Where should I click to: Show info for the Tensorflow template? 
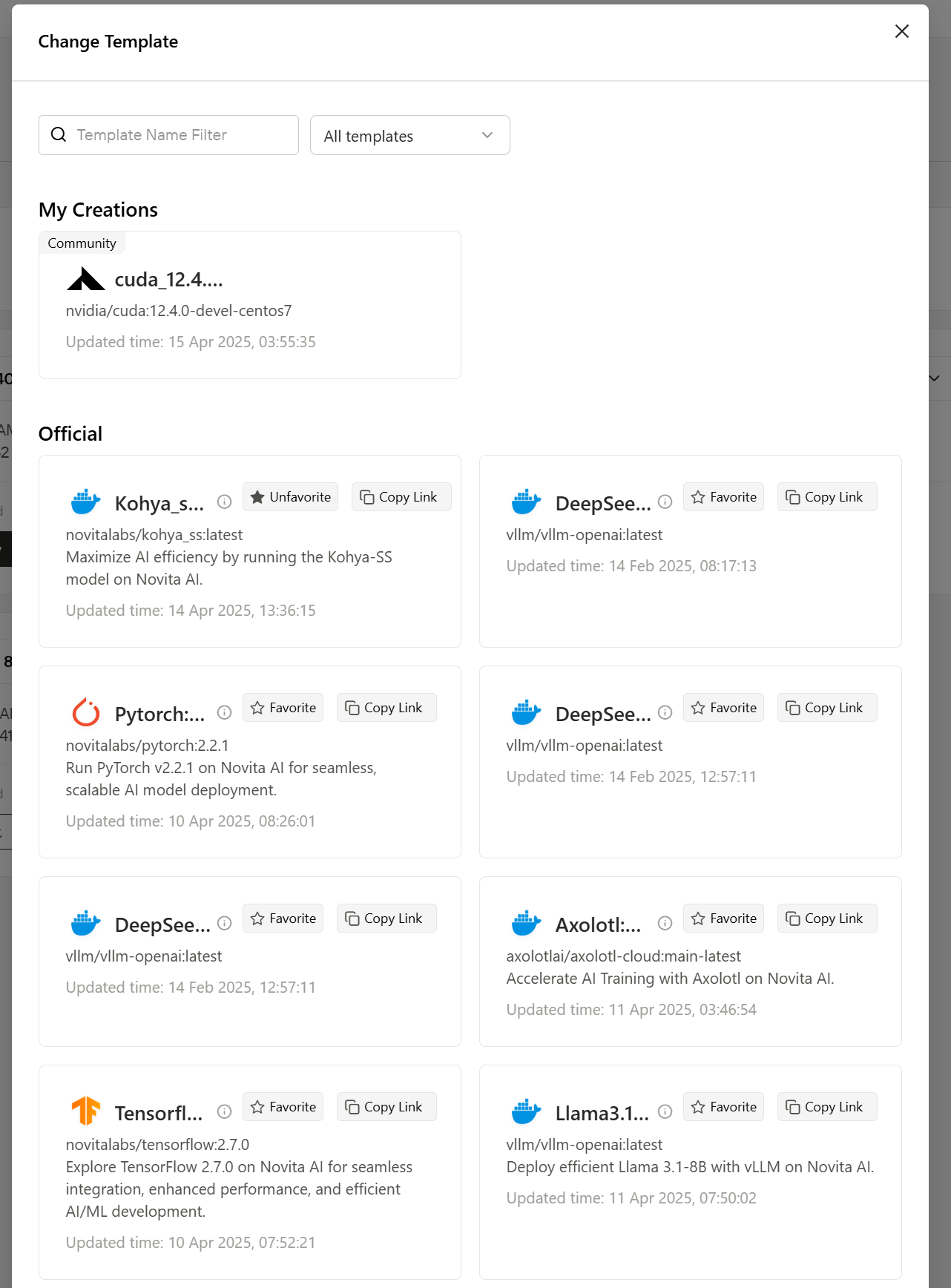click(224, 1111)
